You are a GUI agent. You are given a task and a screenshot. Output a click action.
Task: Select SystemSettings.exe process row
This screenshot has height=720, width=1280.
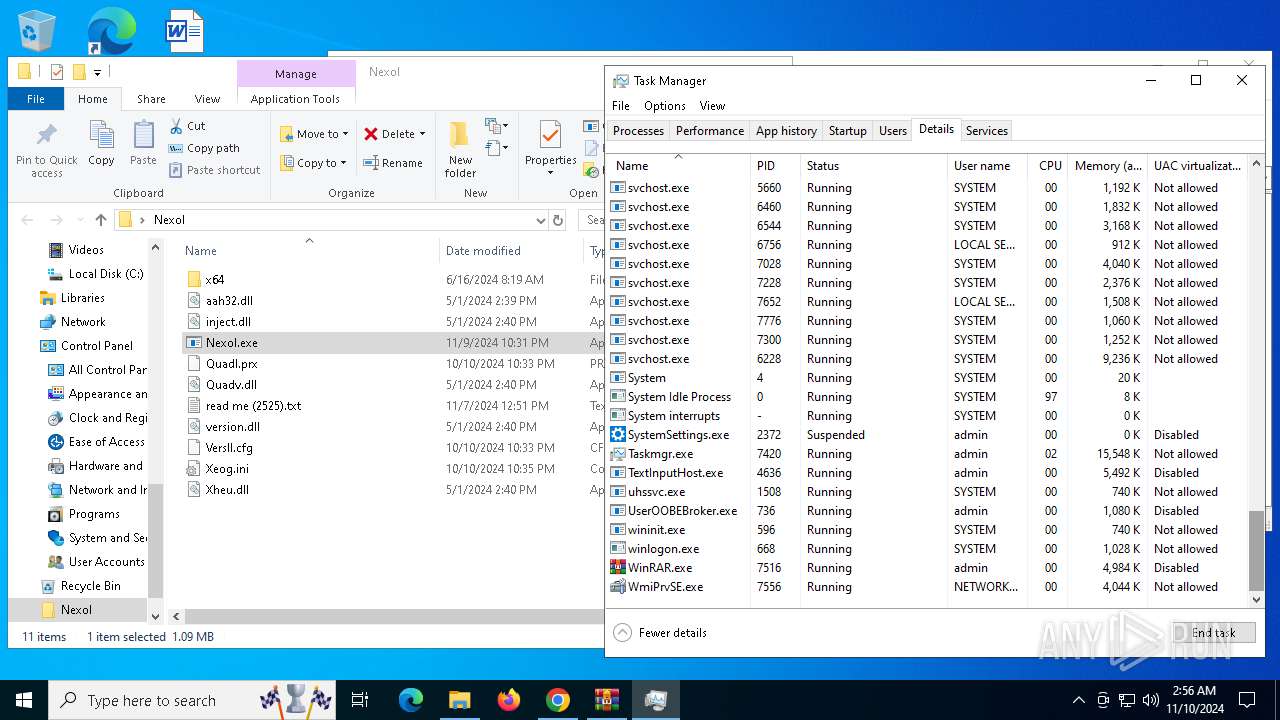[928, 435]
